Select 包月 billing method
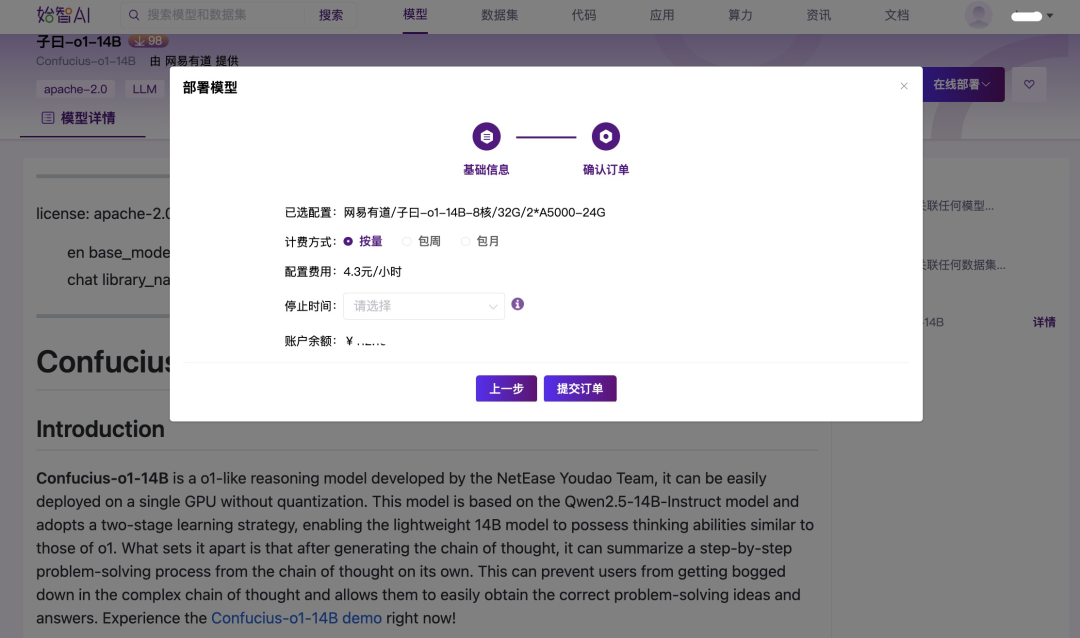This screenshot has height=638, width=1080. [x=480, y=241]
